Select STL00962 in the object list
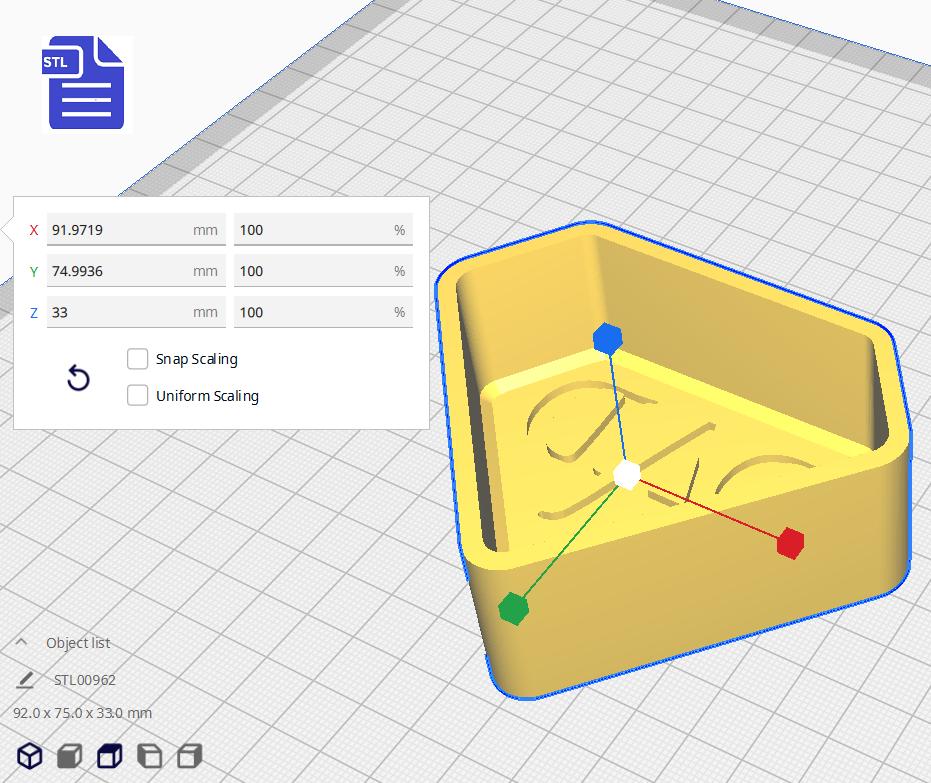This screenshot has width=931, height=783. (85, 680)
